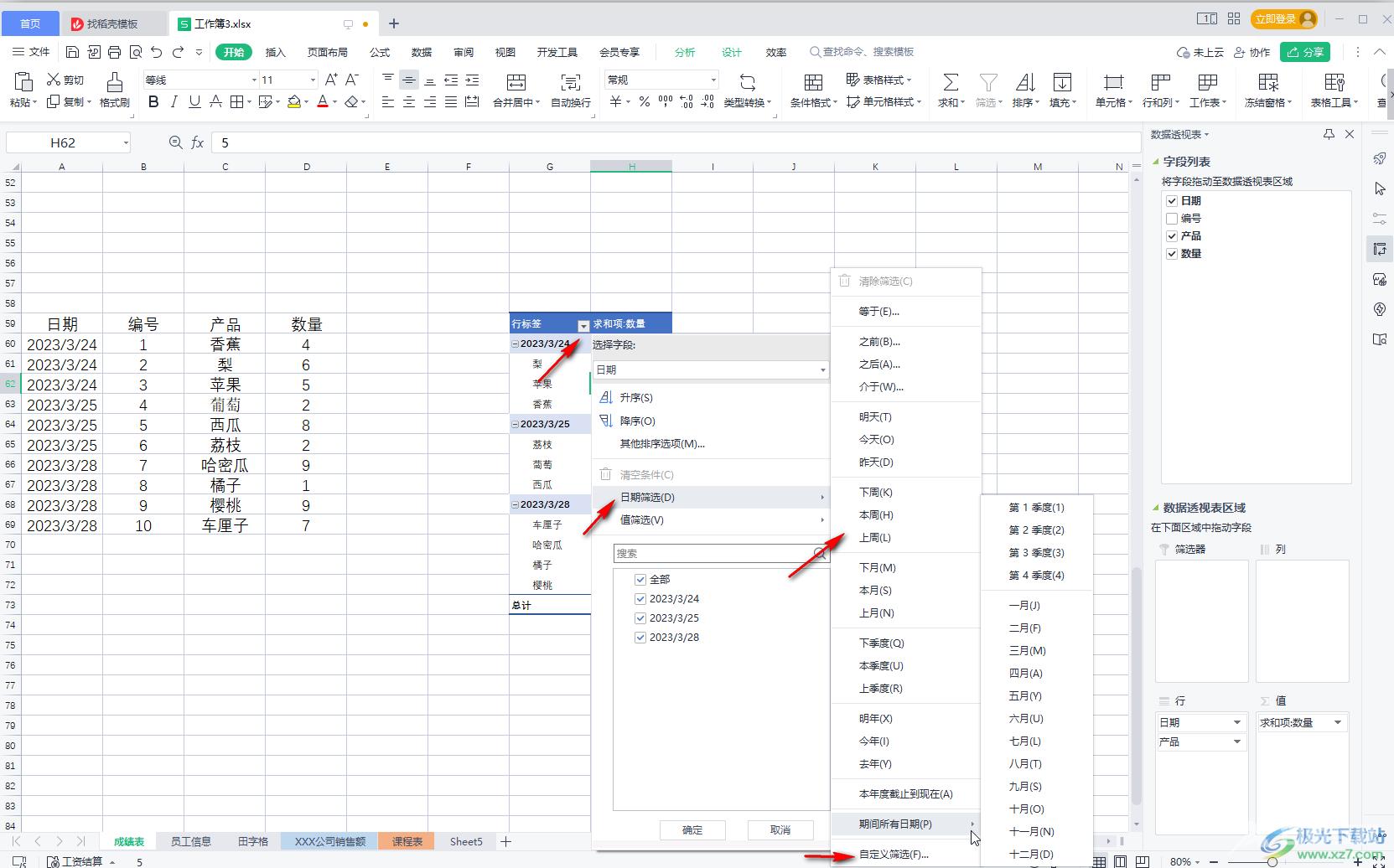Toggle italic formatting
The width and height of the screenshot is (1394, 868).
(x=174, y=102)
